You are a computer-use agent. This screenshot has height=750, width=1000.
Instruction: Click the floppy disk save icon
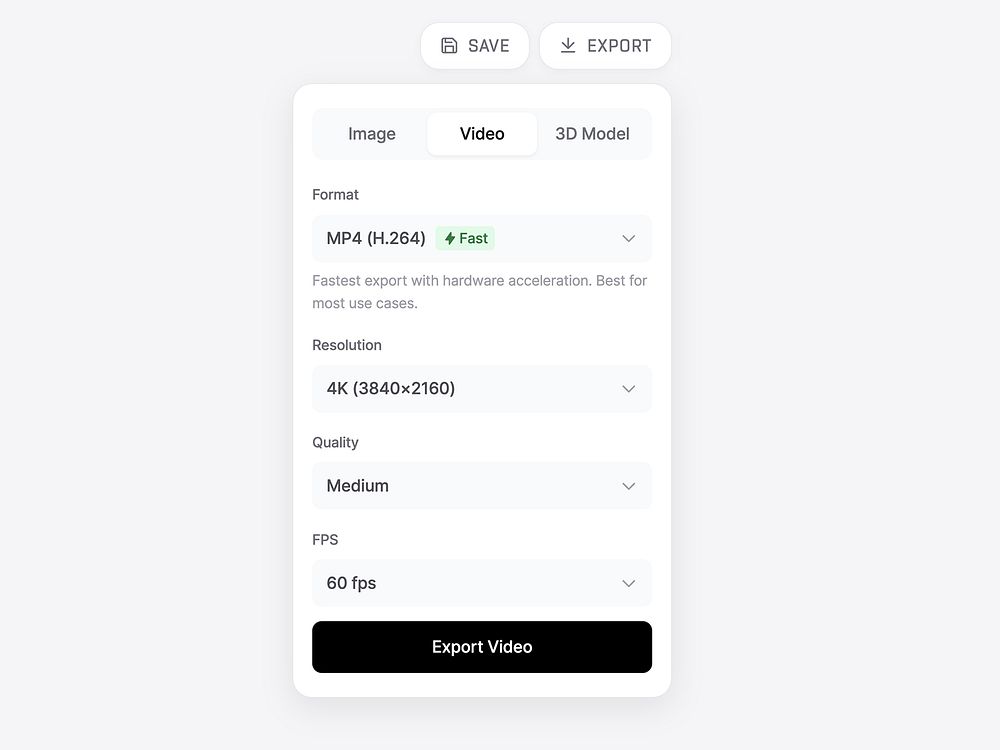449,46
